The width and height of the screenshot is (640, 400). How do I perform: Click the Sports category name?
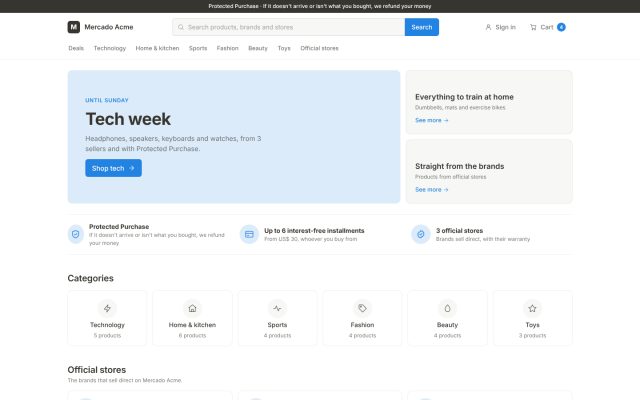pos(277,325)
